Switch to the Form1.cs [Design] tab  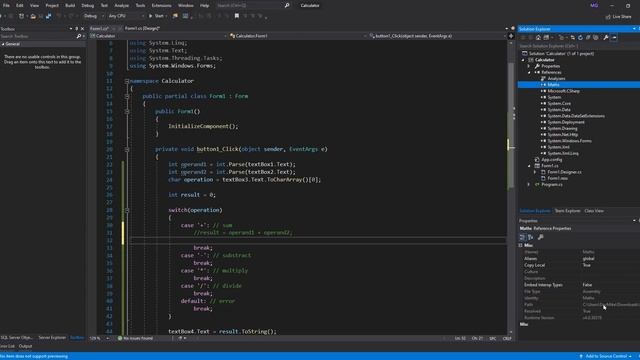click(x=142, y=29)
